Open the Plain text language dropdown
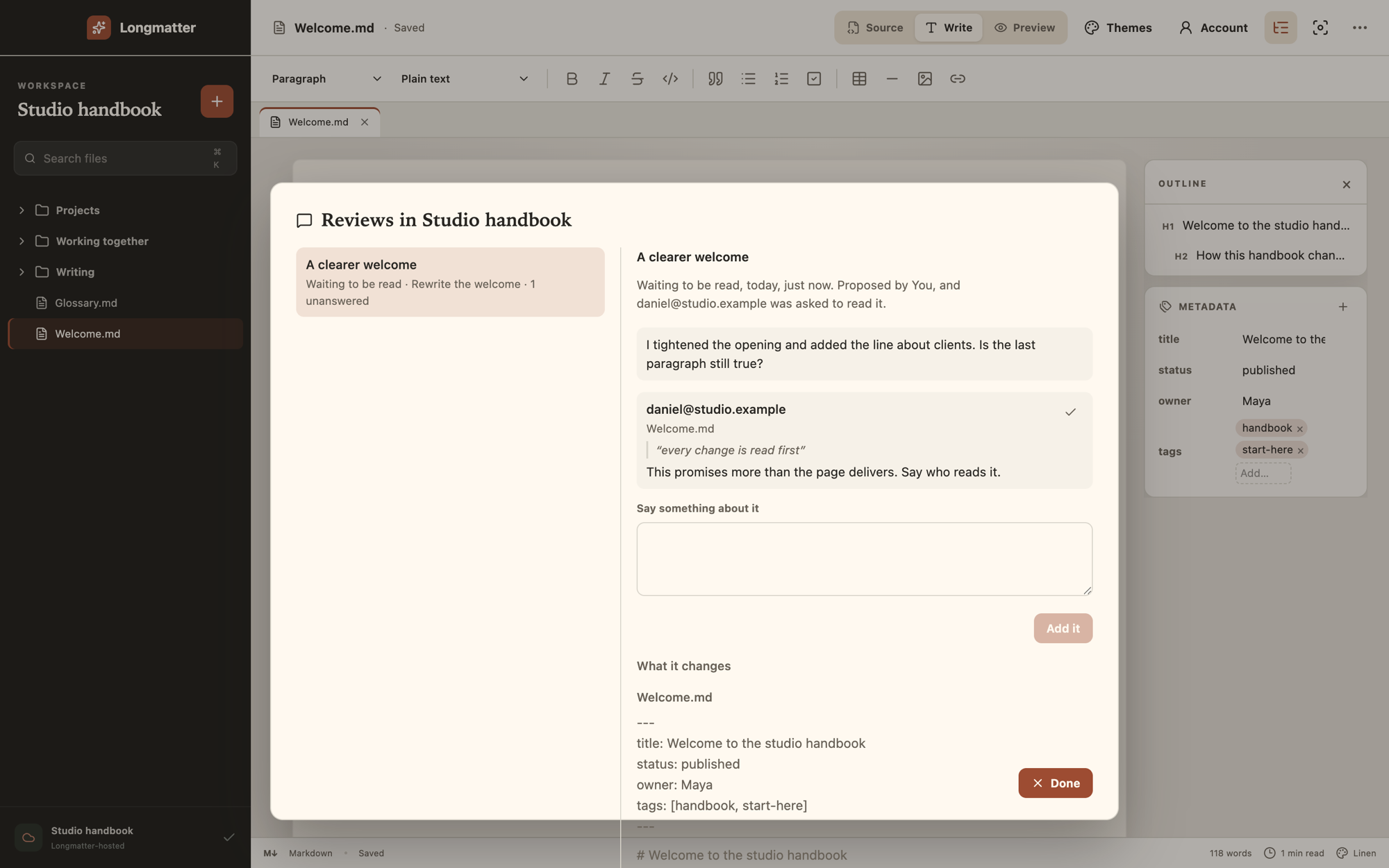Viewport: 1389px width, 868px height. pos(465,78)
